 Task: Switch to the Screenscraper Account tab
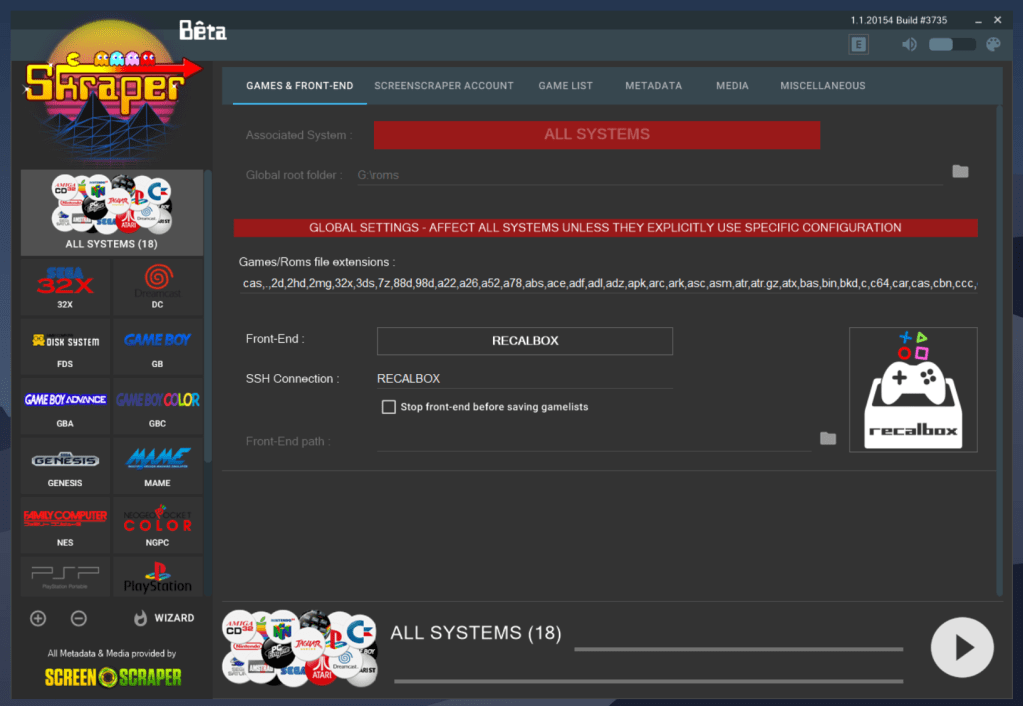click(443, 86)
